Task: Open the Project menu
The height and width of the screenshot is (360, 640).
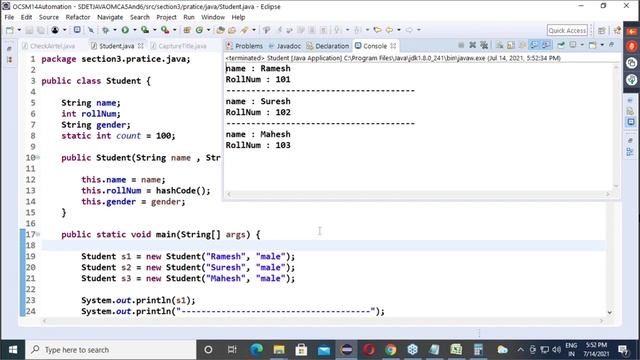Action: (x=166, y=17)
